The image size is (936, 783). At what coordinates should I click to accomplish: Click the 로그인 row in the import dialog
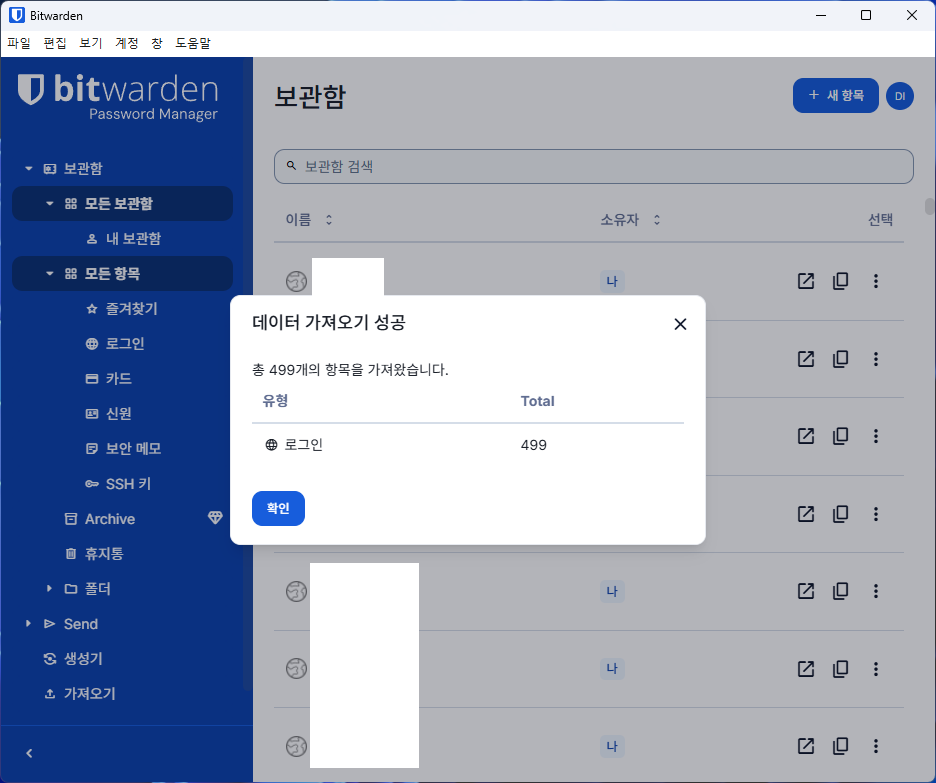(468, 445)
